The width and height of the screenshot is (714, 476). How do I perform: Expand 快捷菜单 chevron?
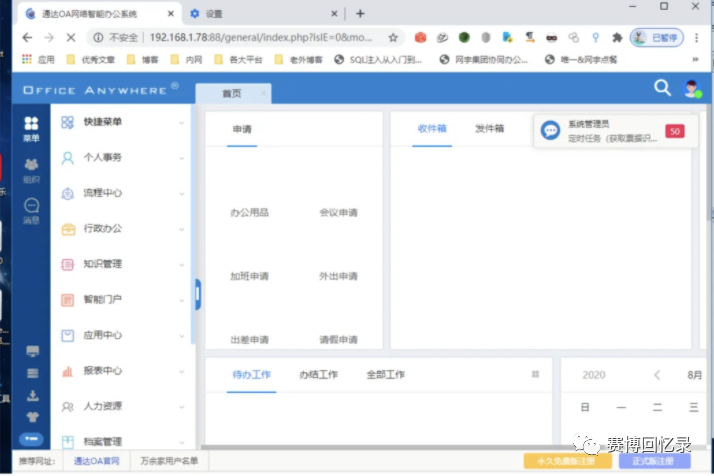[182, 123]
